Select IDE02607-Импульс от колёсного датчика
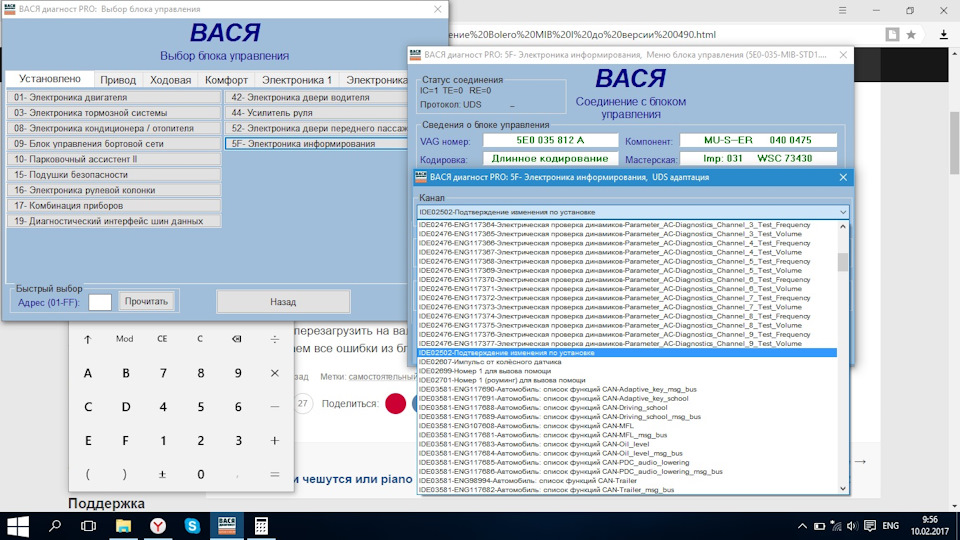960x540 pixels. point(627,362)
